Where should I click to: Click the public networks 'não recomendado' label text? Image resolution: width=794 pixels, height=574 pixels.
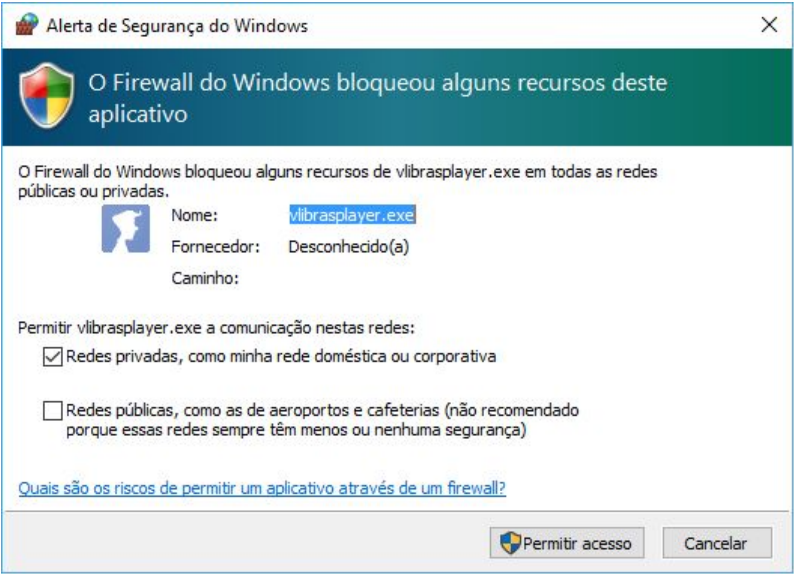(322, 420)
